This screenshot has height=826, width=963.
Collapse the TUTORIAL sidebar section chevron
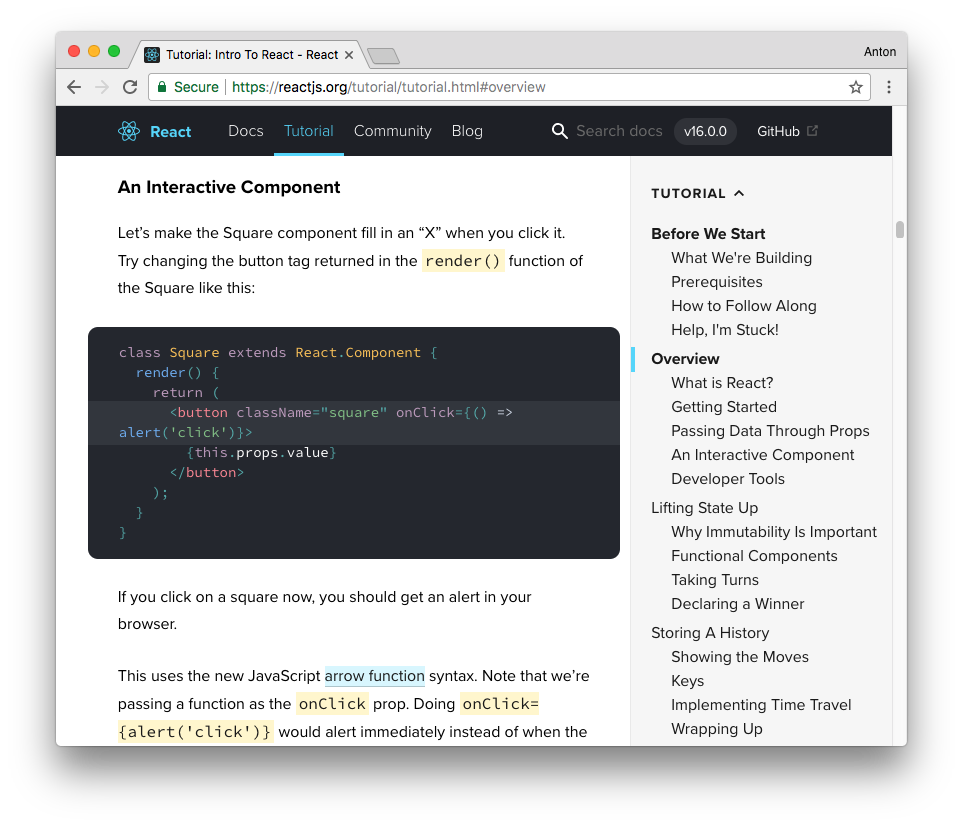(739, 193)
